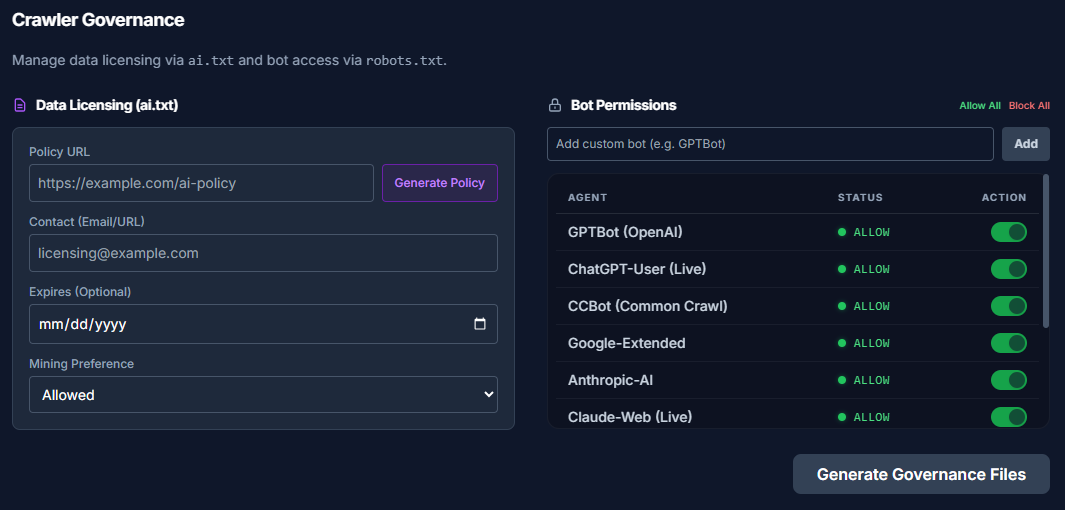Click the Data Licensing document icon
The width and height of the screenshot is (1065, 510).
[x=20, y=105]
